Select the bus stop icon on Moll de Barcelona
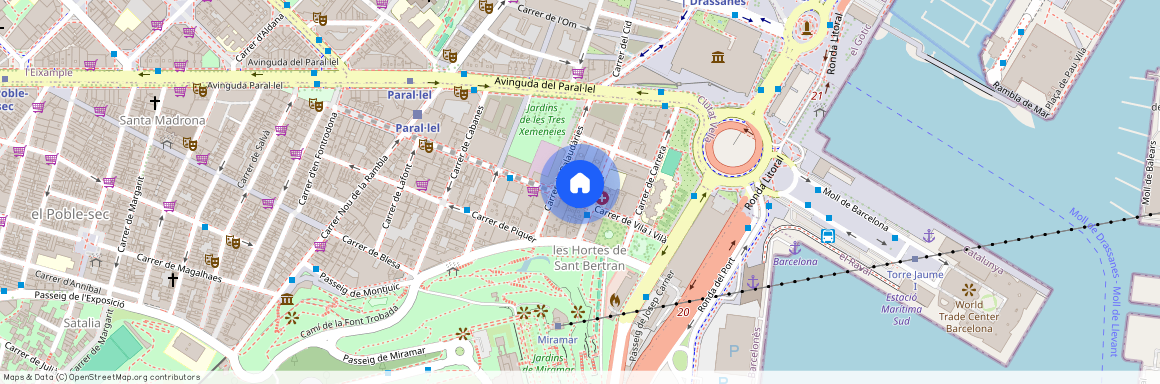The height and width of the screenshot is (384, 1160). point(828,236)
